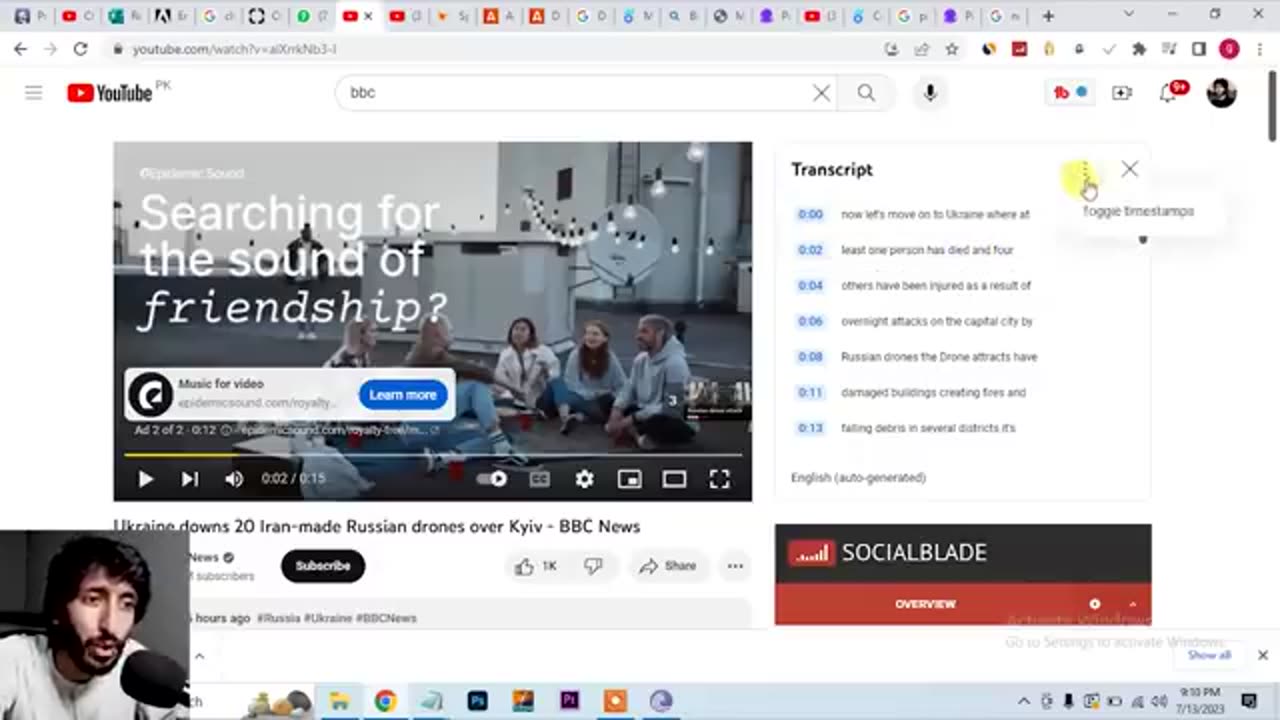Clear the bbc search text

[821, 93]
